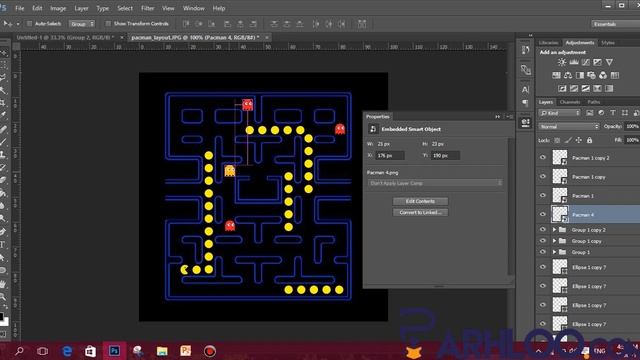Enable the Auto-Select checkbox

[29, 24]
